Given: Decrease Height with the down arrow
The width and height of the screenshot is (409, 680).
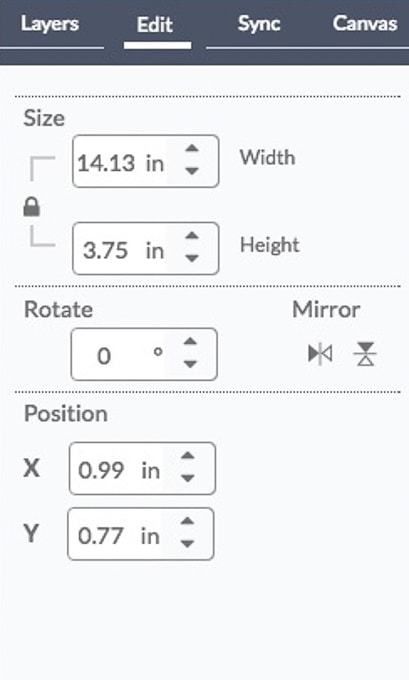Looking at the screenshot, I should point(192,258).
